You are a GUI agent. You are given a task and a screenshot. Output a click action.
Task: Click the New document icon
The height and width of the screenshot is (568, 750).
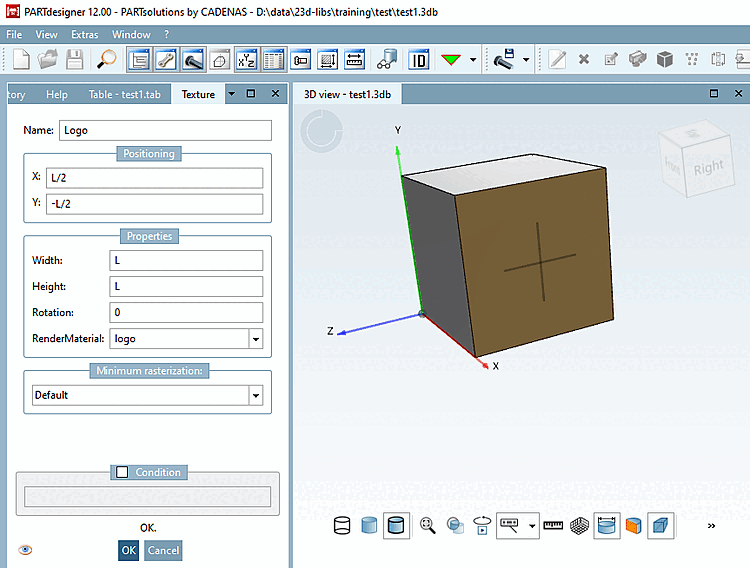pyautogui.click(x=20, y=59)
